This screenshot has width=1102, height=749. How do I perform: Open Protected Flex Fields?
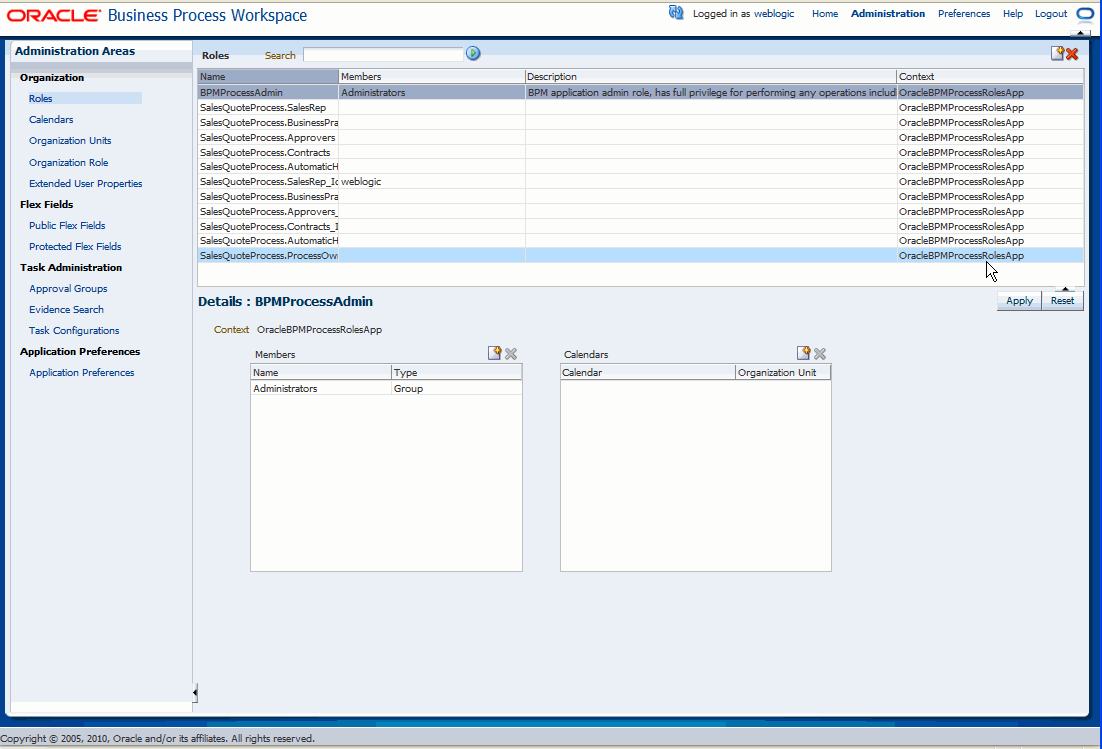pyautogui.click(x=75, y=247)
